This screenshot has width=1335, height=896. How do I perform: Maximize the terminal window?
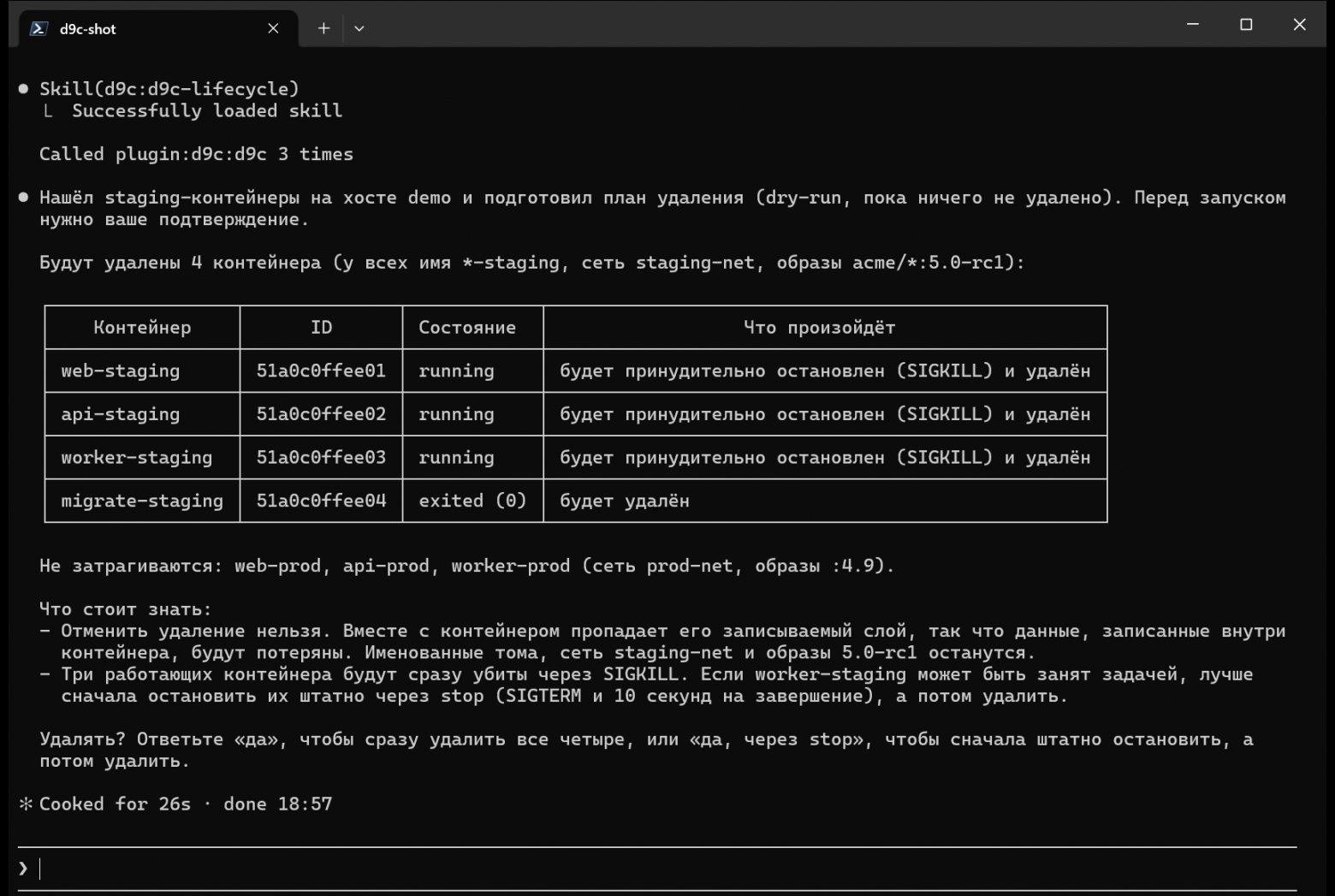(1246, 25)
